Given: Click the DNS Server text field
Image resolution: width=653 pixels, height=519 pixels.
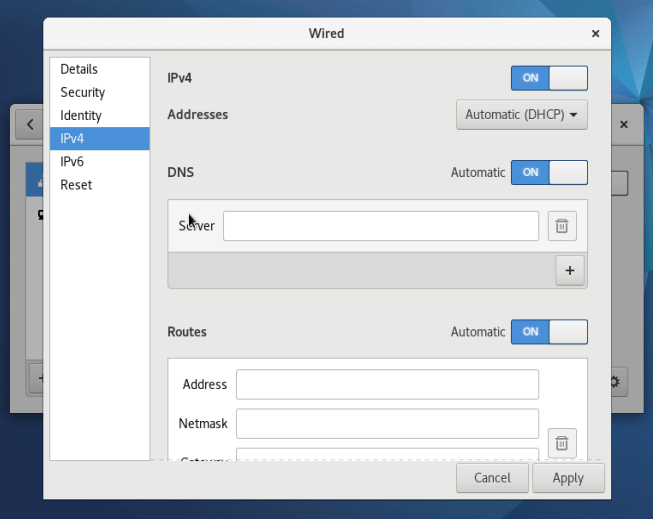Looking at the screenshot, I should point(380,226).
